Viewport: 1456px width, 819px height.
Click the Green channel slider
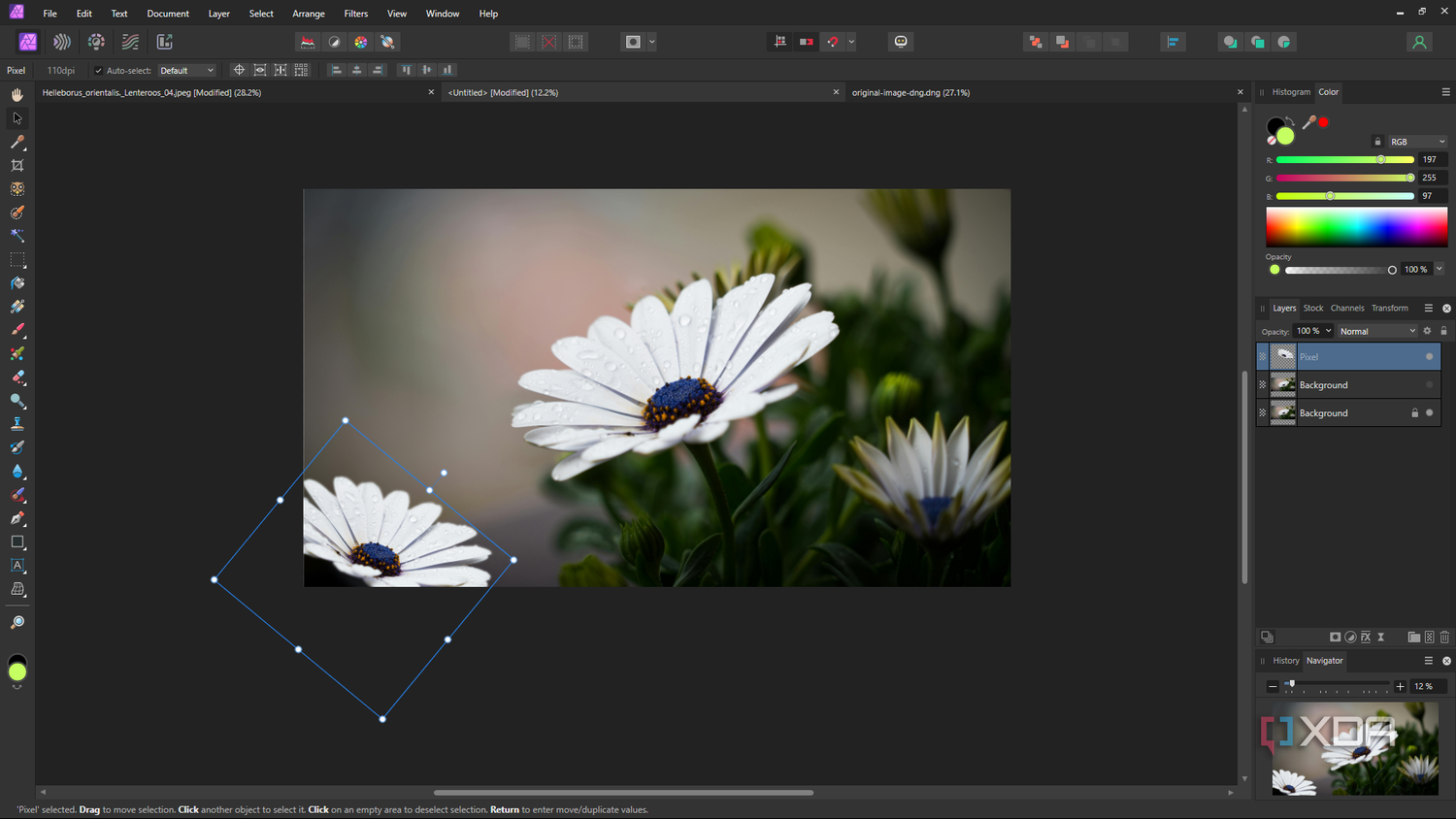click(x=1344, y=178)
